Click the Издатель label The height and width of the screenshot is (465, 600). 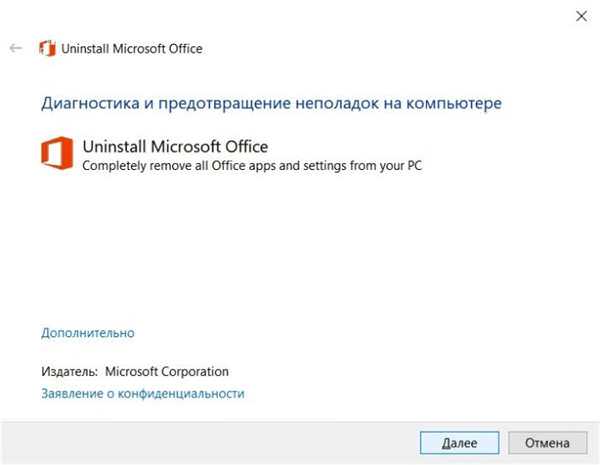pyautogui.click(x=70, y=372)
